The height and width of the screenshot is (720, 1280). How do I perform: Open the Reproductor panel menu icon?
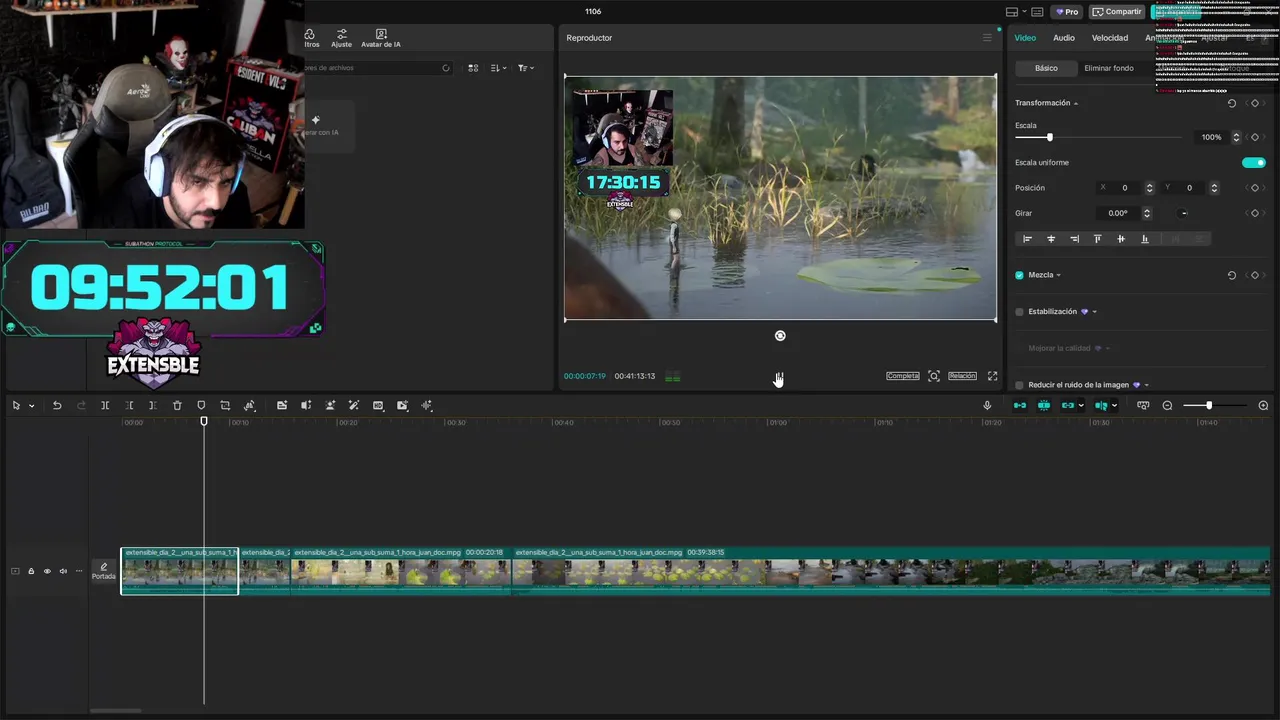(x=987, y=38)
